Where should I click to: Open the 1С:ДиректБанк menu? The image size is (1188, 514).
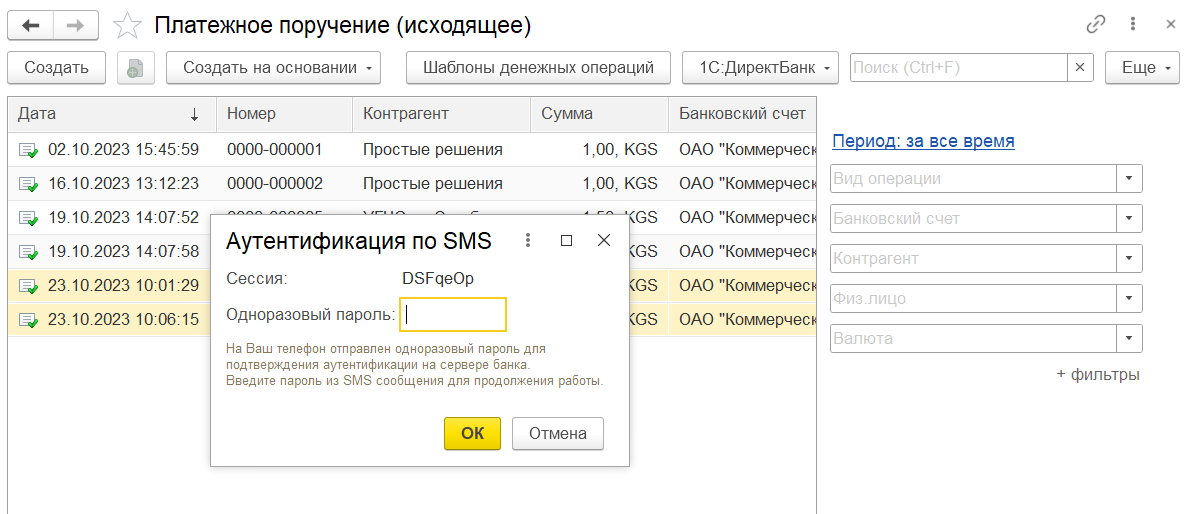760,68
